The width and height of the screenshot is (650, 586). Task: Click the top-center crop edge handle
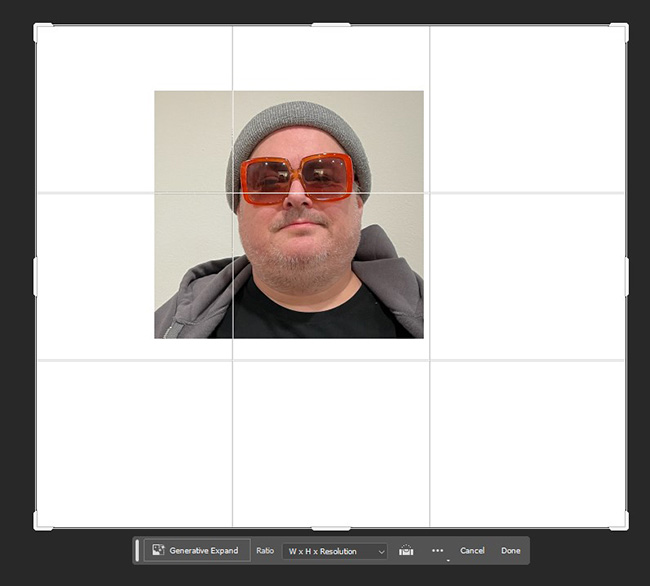click(331, 25)
